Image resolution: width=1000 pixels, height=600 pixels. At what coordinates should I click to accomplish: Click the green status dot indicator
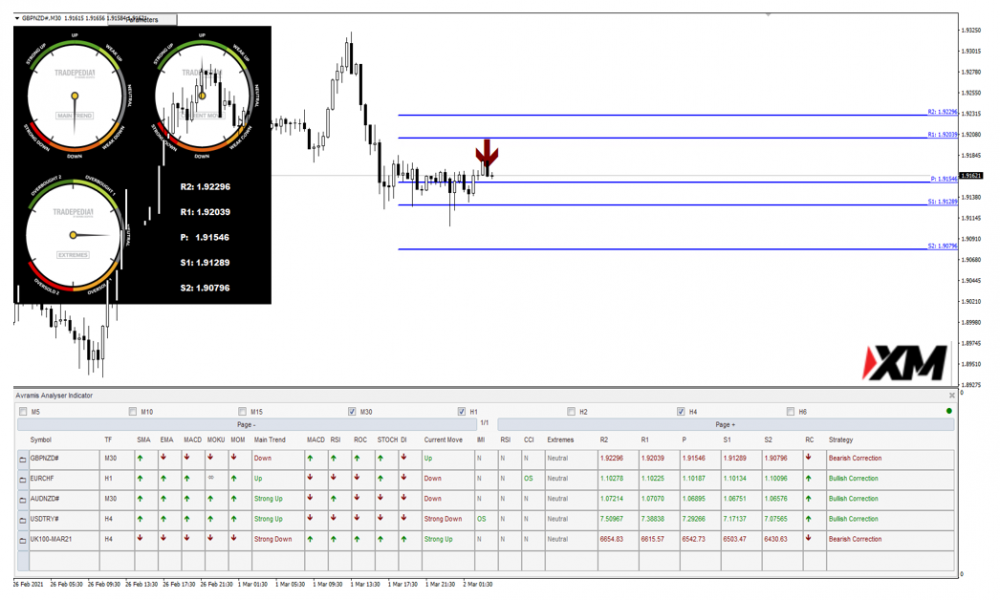(x=949, y=411)
